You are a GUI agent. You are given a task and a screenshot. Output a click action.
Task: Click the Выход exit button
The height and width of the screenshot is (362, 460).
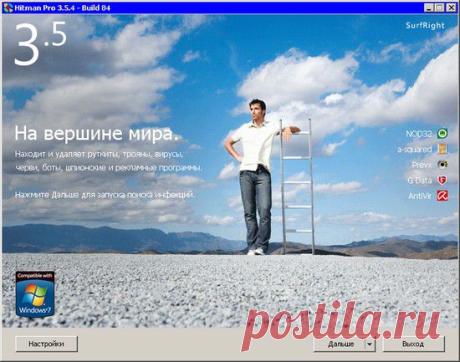point(413,344)
